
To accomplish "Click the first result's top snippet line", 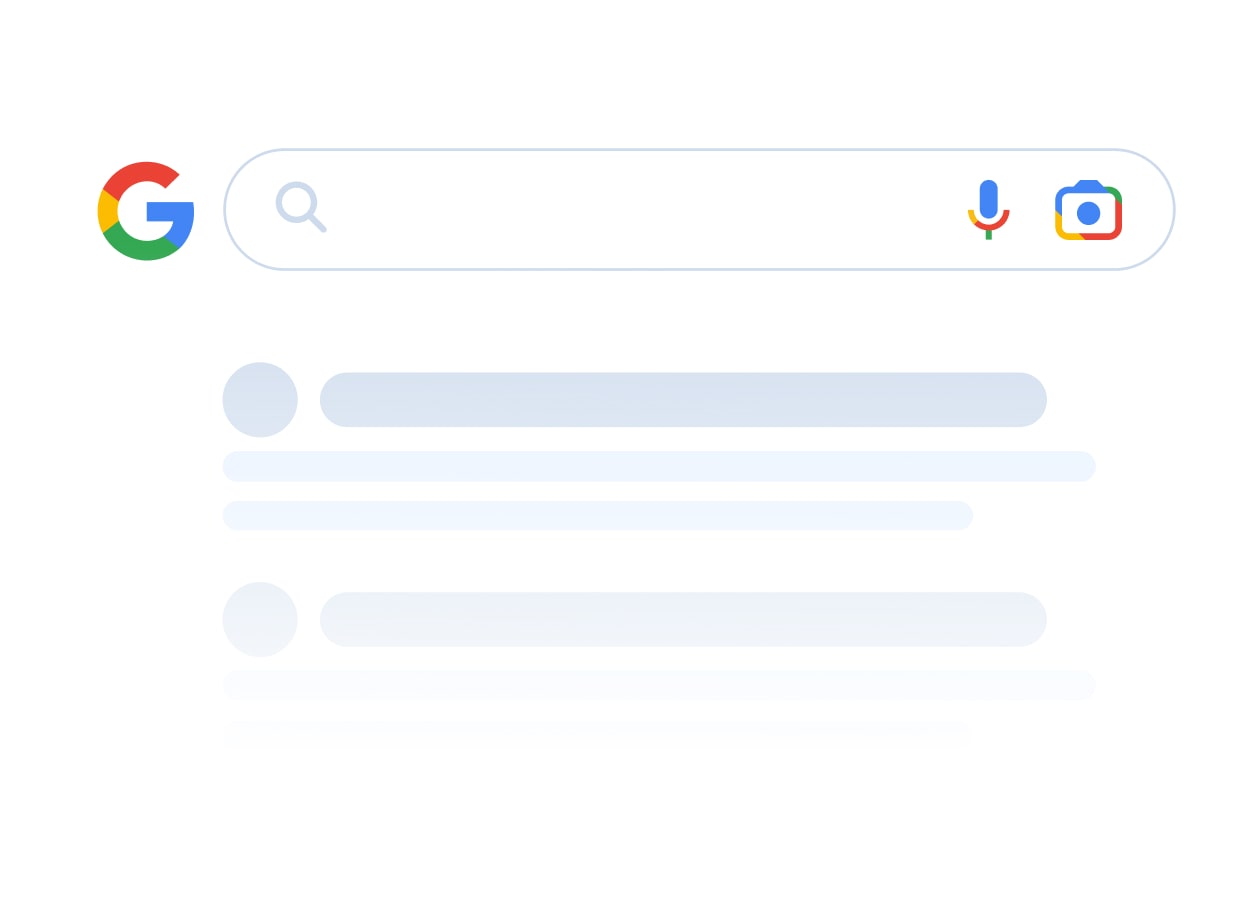I will click(659, 466).
